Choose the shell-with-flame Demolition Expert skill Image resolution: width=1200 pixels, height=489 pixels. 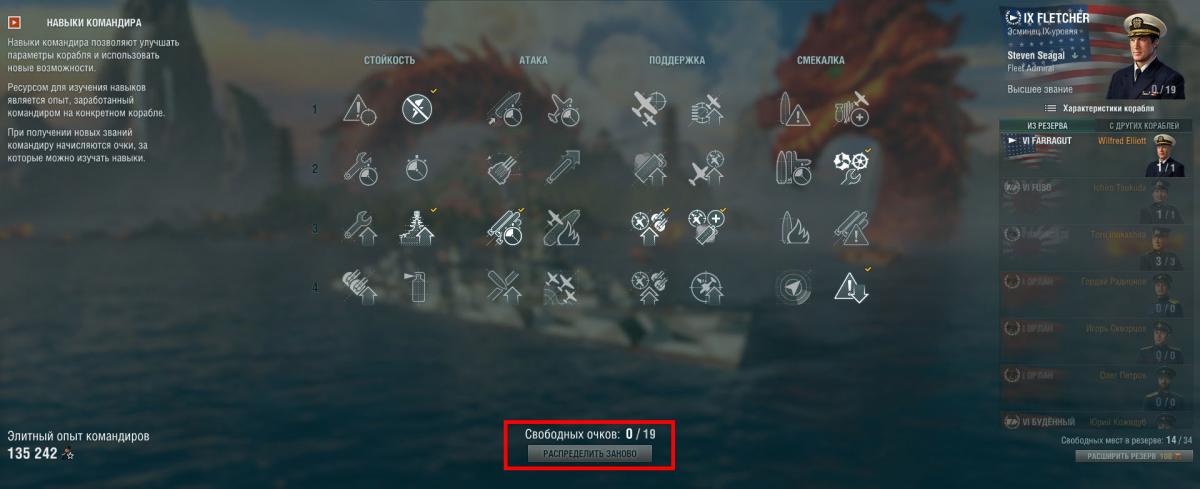[792, 229]
